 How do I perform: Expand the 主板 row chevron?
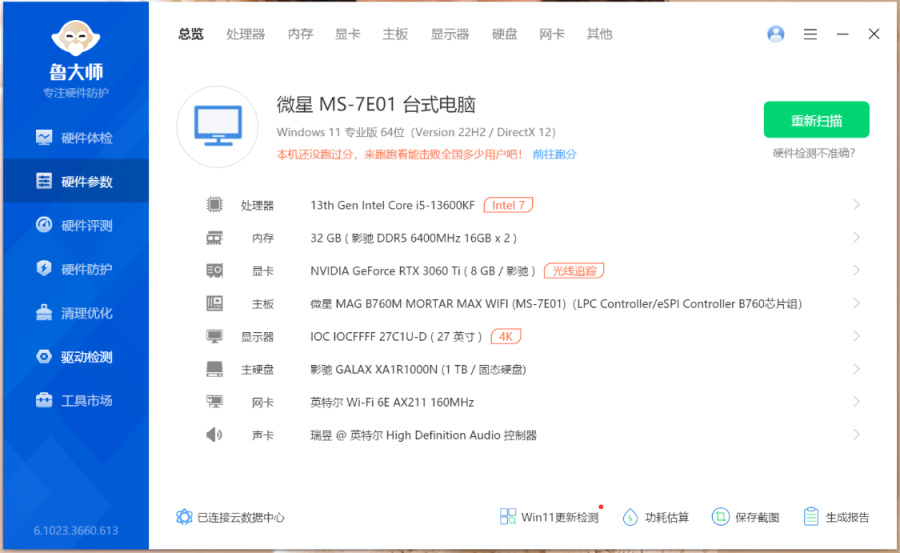[856, 303]
